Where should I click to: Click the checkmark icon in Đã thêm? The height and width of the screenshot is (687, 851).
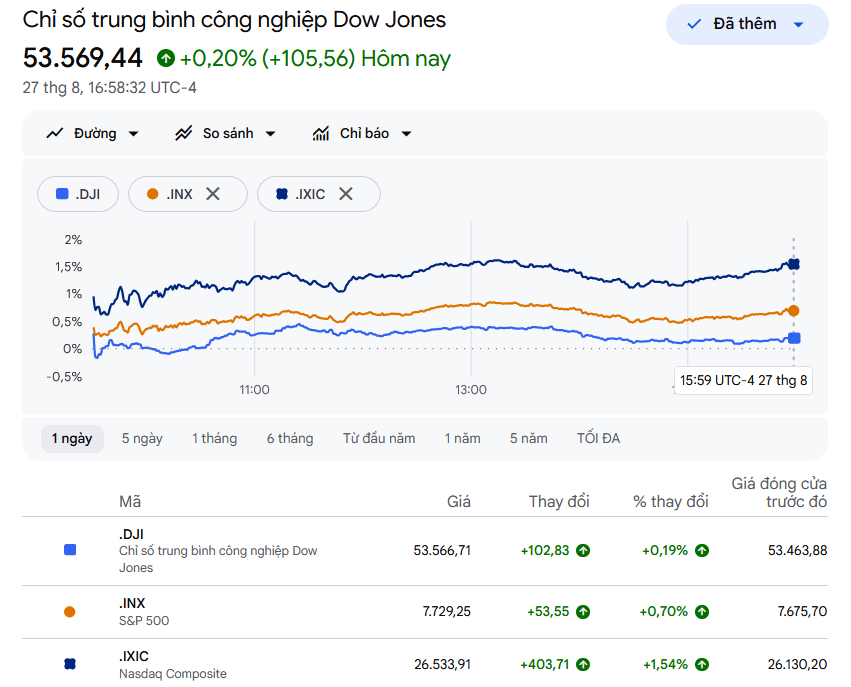click(x=694, y=24)
